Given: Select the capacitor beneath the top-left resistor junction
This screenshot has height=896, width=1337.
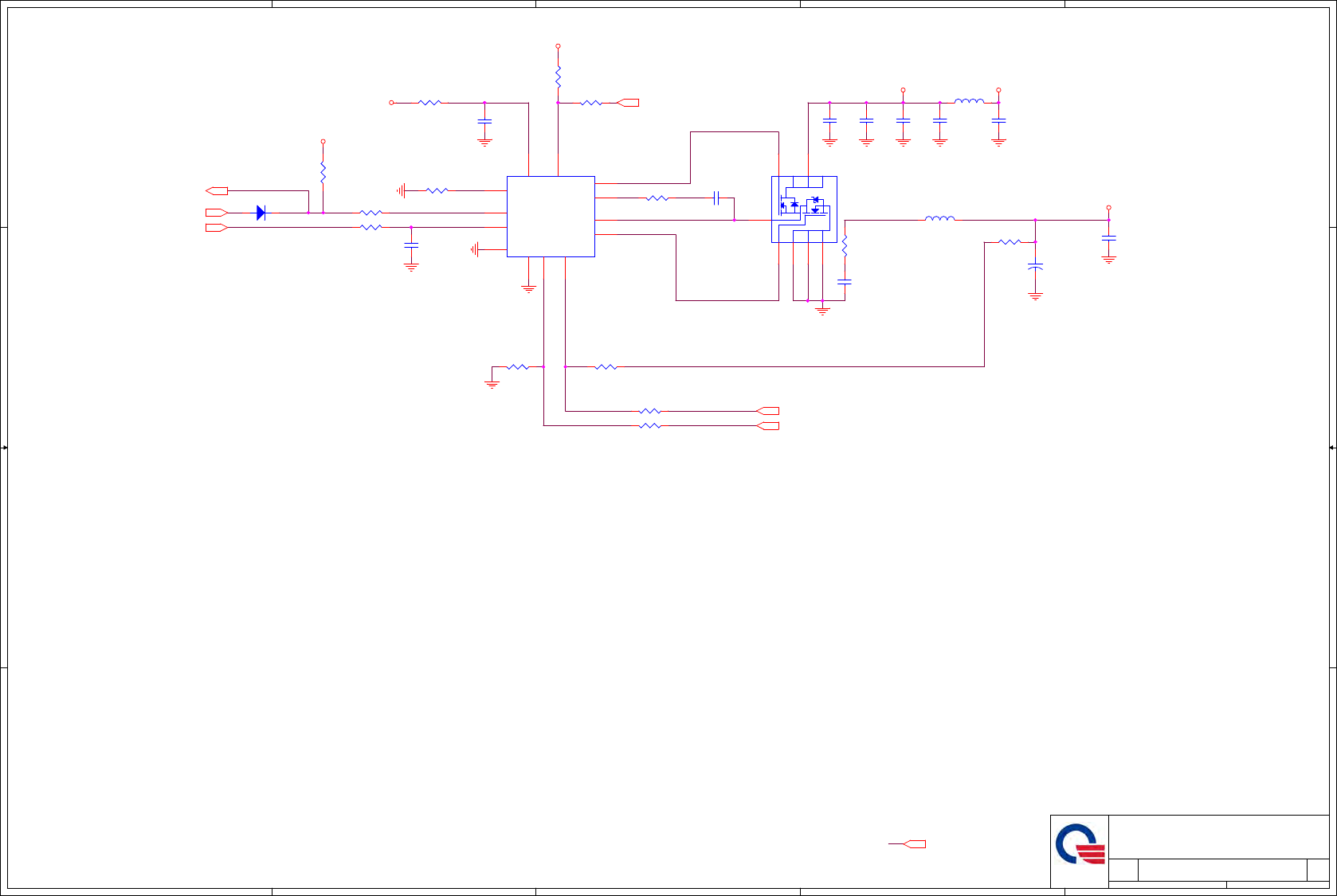Looking at the screenshot, I should 484,121.
